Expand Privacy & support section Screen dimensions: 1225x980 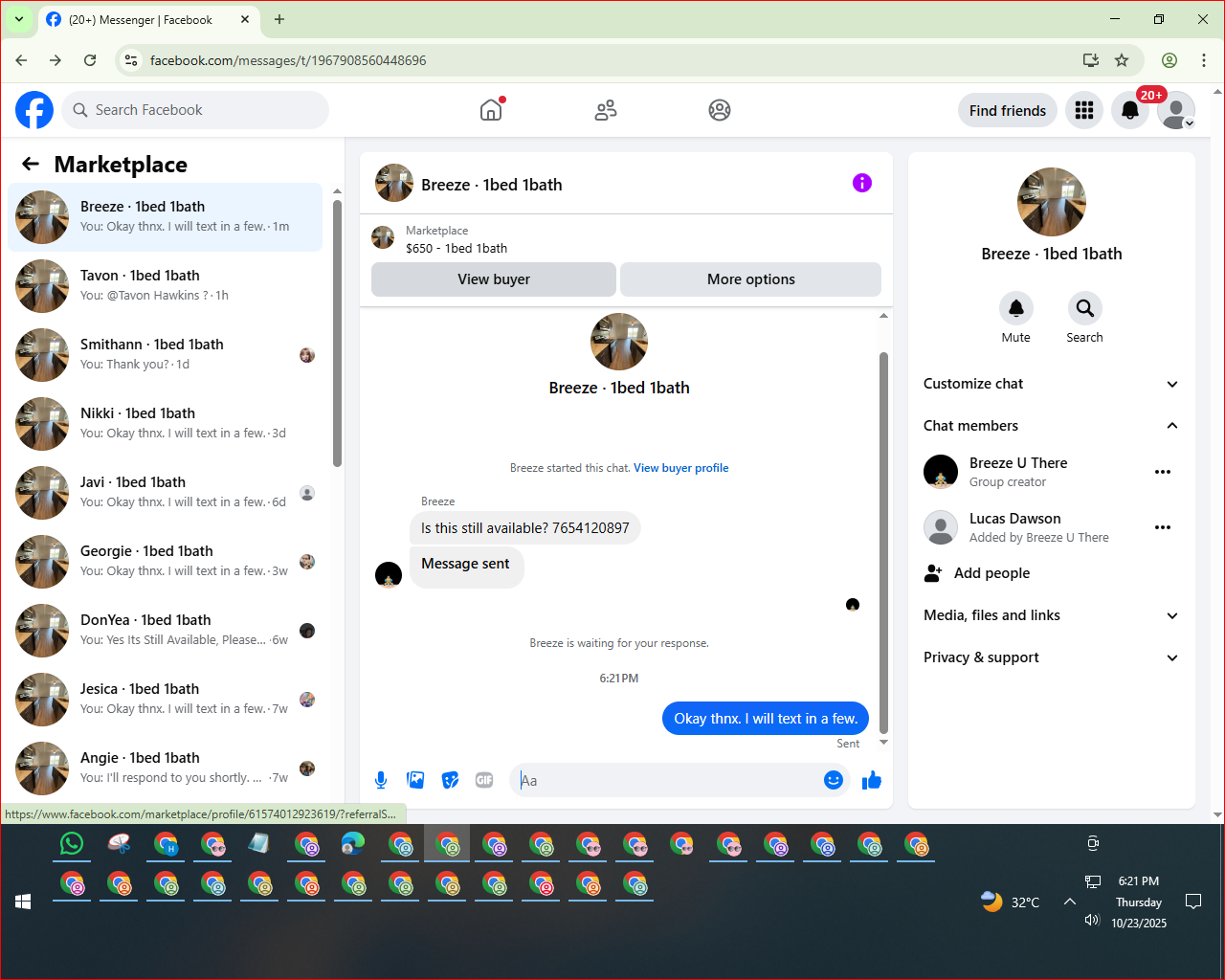pos(1051,657)
